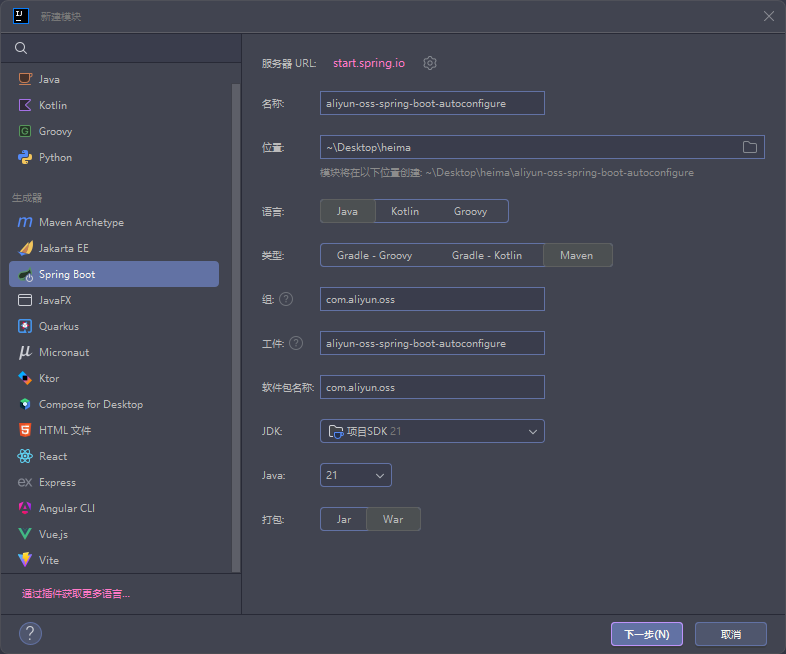Click 取消 cancel button
This screenshot has width=786, height=654.
(x=731, y=634)
